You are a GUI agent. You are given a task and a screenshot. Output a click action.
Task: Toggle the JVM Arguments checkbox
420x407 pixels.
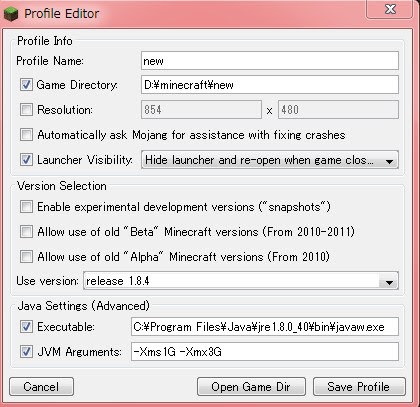point(26,351)
